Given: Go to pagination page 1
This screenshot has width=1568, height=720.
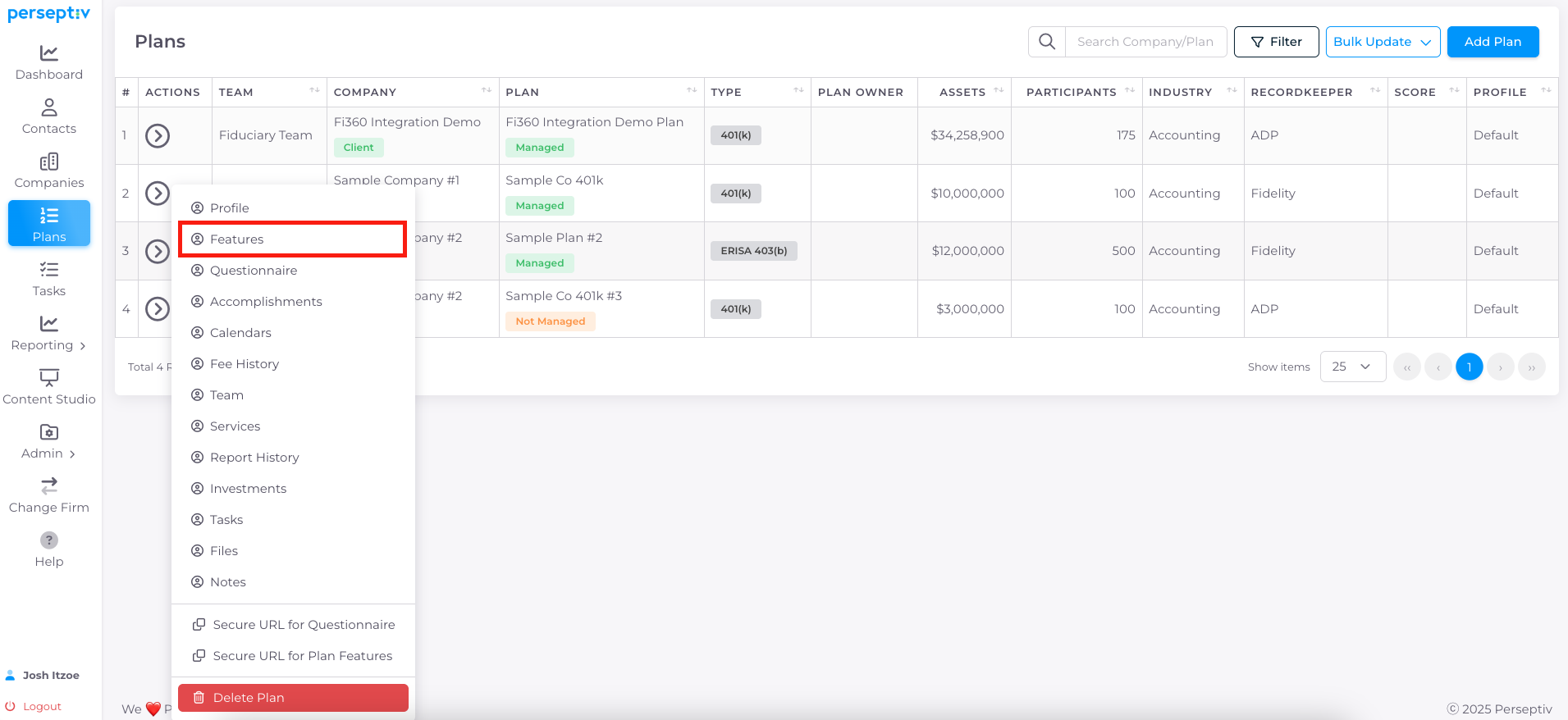Looking at the screenshot, I should point(1469,367).
